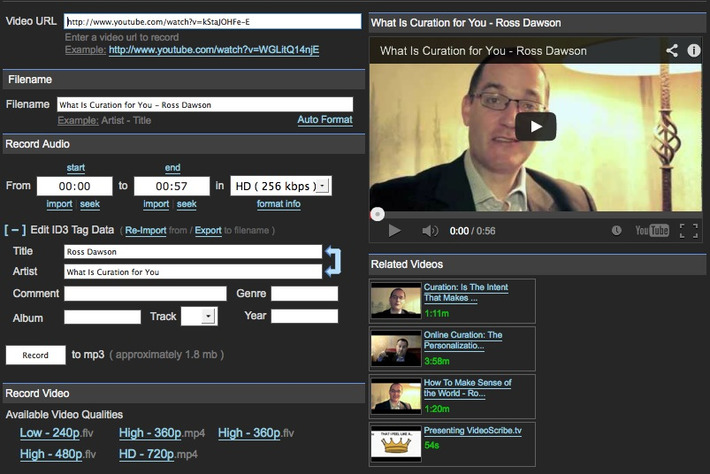Click import under the end time field
The width and height of the screenshot is (710, 474).
[x=156, y=204]
